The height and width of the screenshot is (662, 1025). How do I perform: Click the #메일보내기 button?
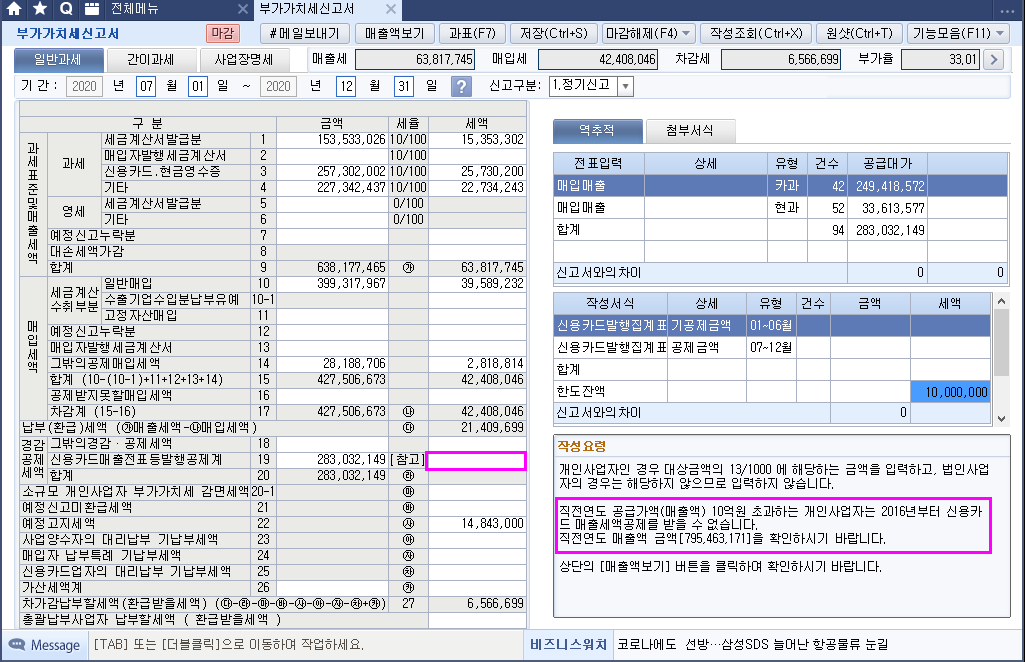click(305, 33)
